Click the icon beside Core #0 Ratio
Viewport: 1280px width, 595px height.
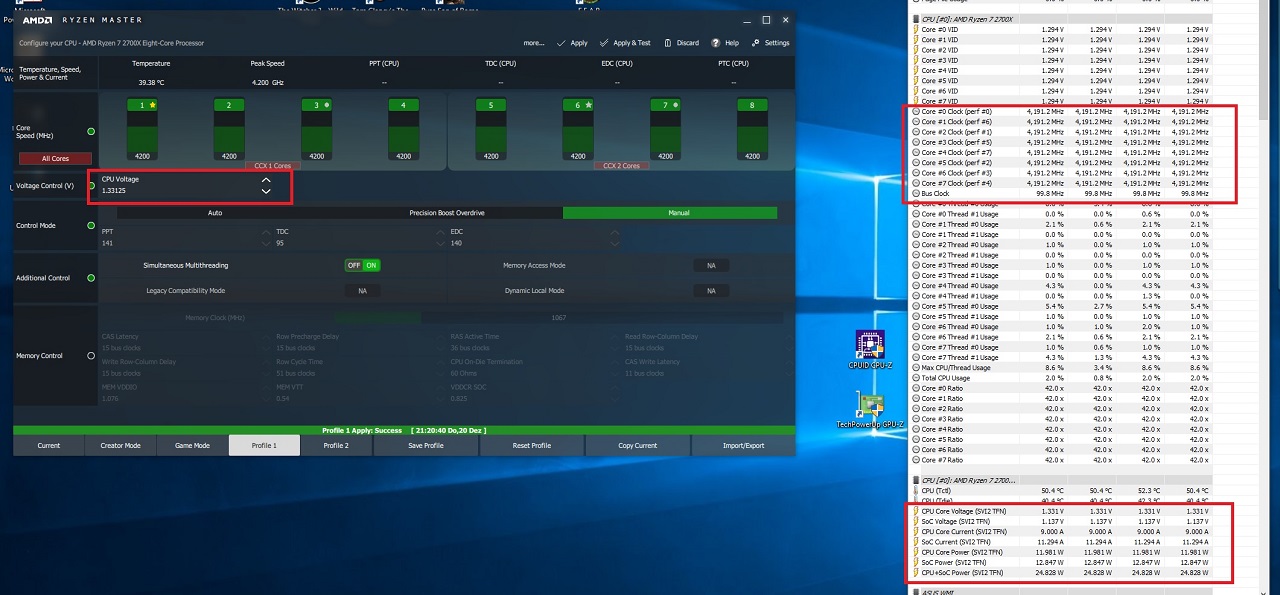click(916, 388)
